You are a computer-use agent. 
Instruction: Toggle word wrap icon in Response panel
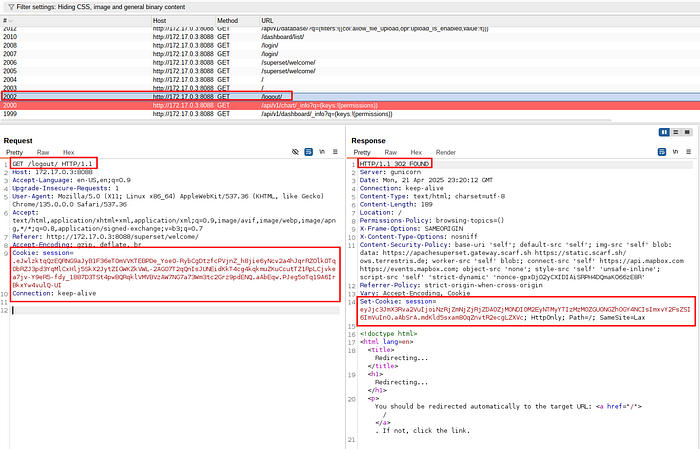tap(662, 152)
